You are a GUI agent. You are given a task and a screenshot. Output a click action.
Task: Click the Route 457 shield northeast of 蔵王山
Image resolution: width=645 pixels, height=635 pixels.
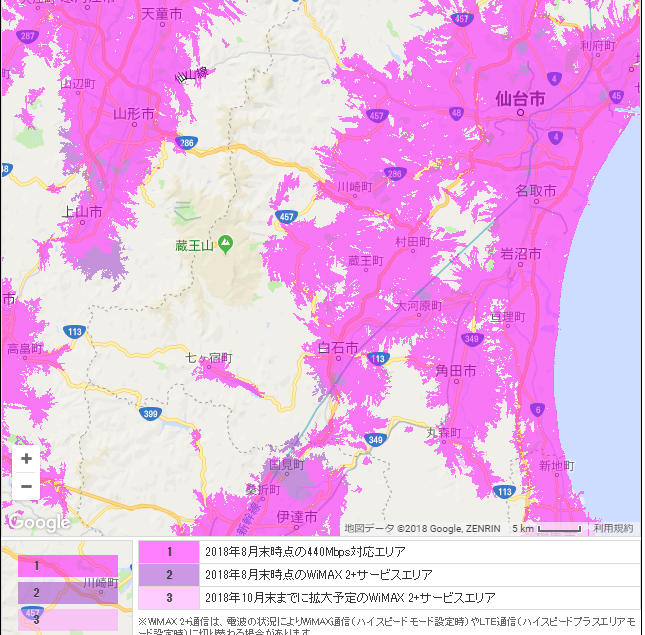pyautogui.click(x=286, y=216)
